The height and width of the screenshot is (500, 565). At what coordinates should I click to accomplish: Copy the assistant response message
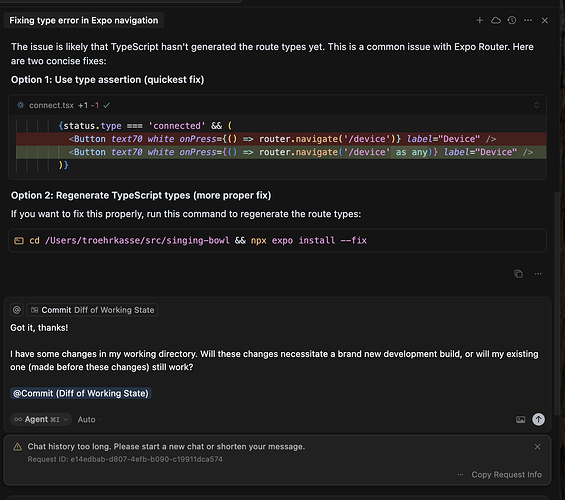[518, 274]
